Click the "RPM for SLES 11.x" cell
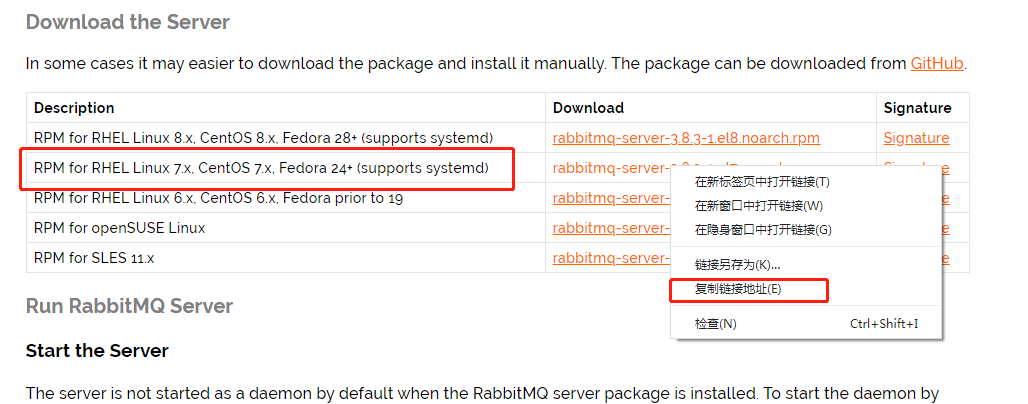The image size is (1028, 404). click(x=94, y=258)
